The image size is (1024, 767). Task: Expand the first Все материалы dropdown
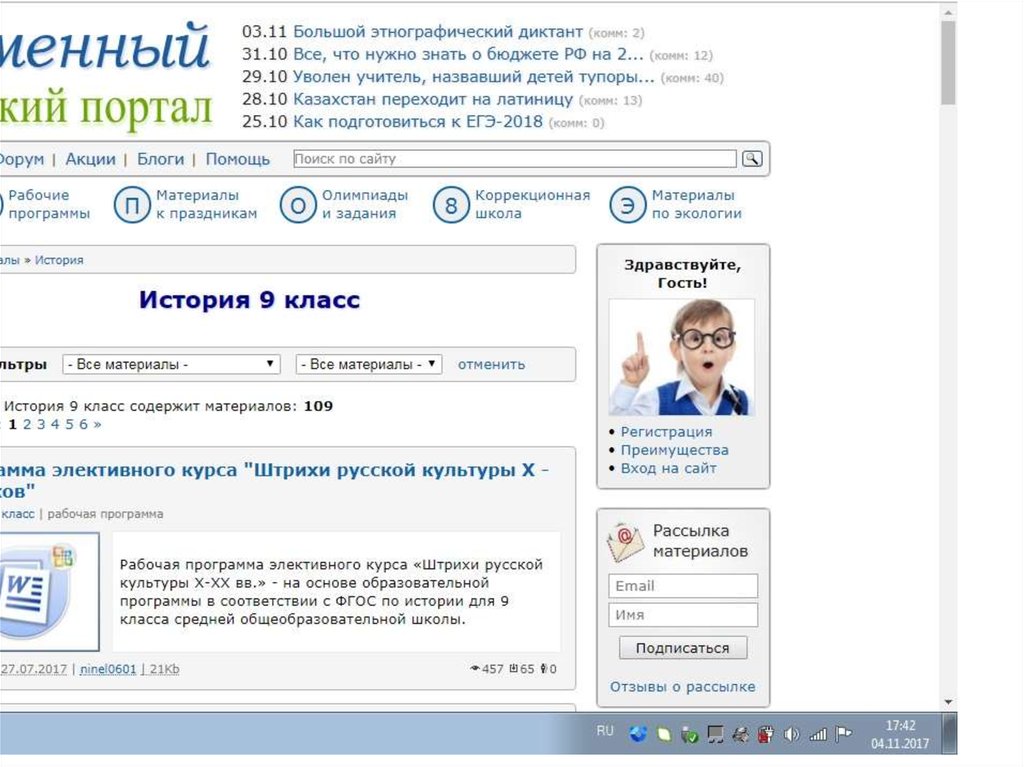click(171, 365)
